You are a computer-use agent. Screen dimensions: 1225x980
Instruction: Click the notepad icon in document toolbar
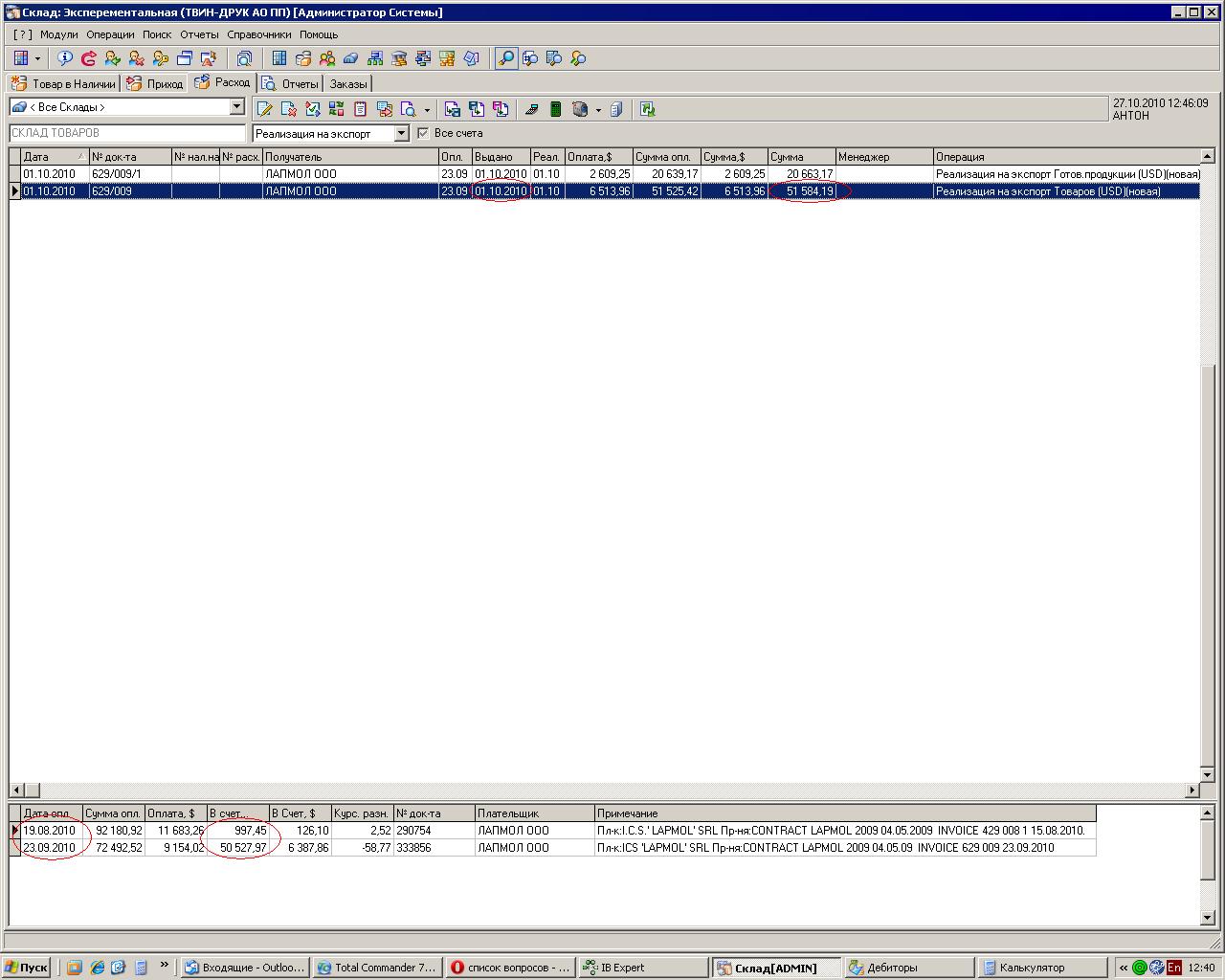click(361, 109)
